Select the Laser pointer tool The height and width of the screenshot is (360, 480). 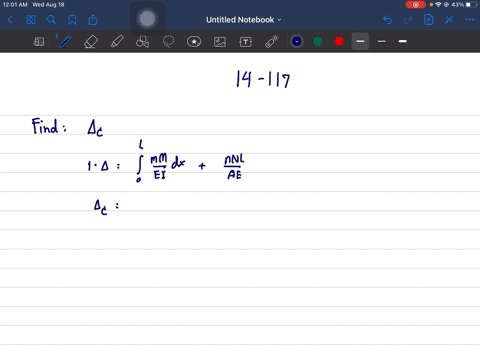(271, 42)
